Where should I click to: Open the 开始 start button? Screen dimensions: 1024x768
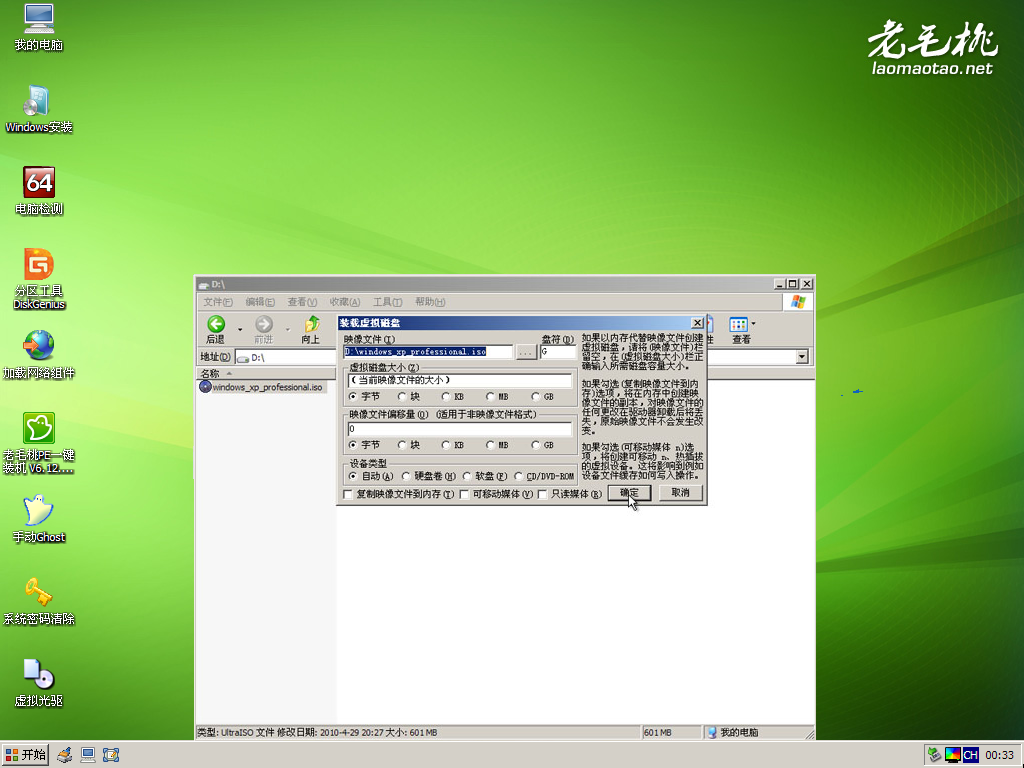(25, 755)
